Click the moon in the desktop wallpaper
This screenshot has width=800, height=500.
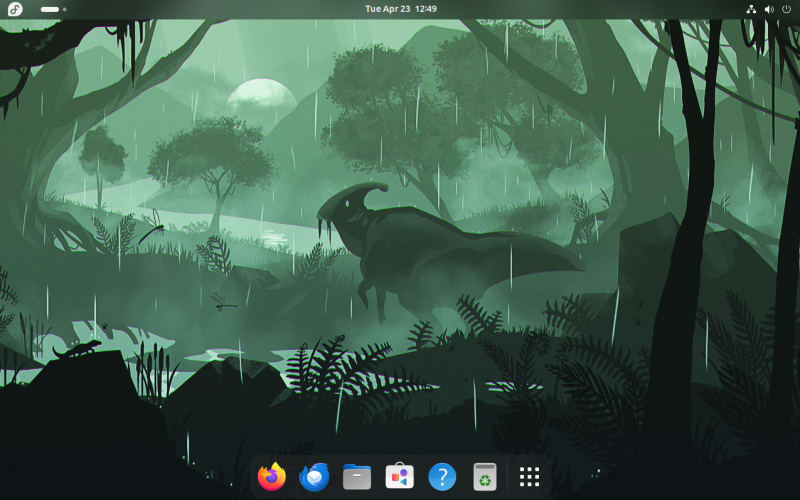pyautogui.click(x=261, y=97)
